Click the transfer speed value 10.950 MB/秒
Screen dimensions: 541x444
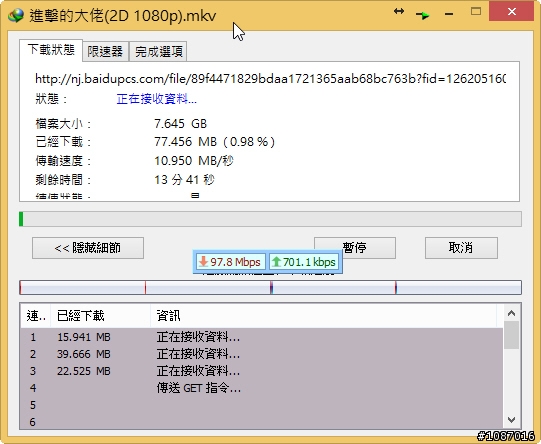tap(194, 161)
